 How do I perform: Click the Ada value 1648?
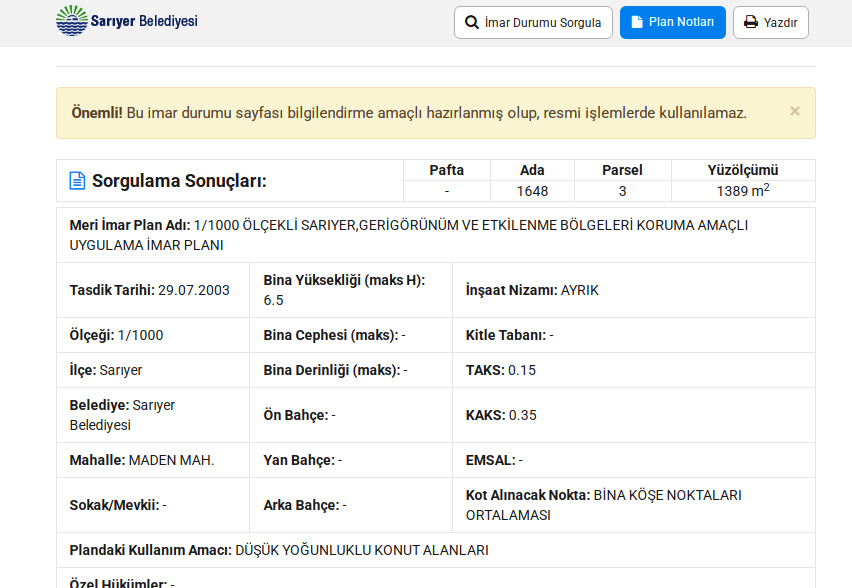pyautogui.click(x=532, y=191)
